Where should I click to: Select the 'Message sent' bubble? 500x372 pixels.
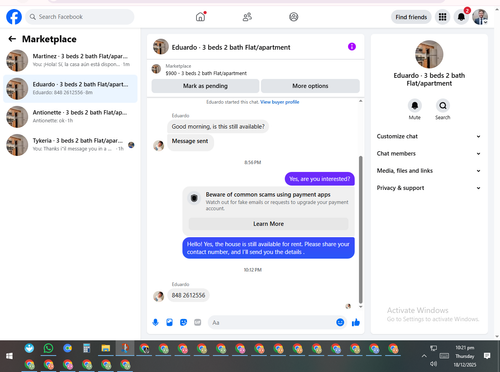(x=190, y=142)
